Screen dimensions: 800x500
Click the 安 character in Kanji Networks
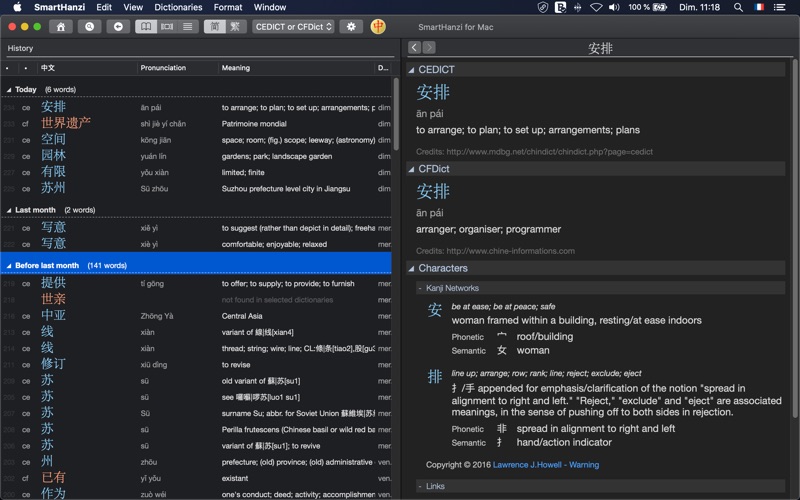(434, 310)
